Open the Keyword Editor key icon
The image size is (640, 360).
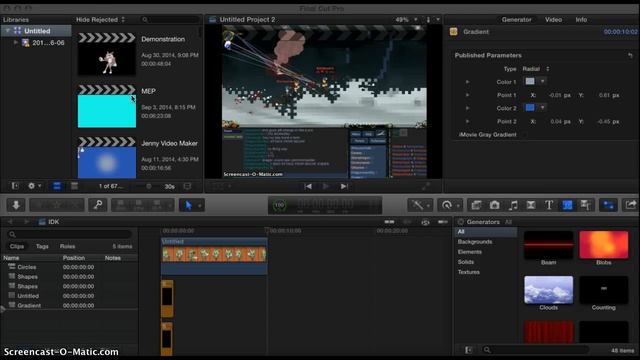(98, 205)
